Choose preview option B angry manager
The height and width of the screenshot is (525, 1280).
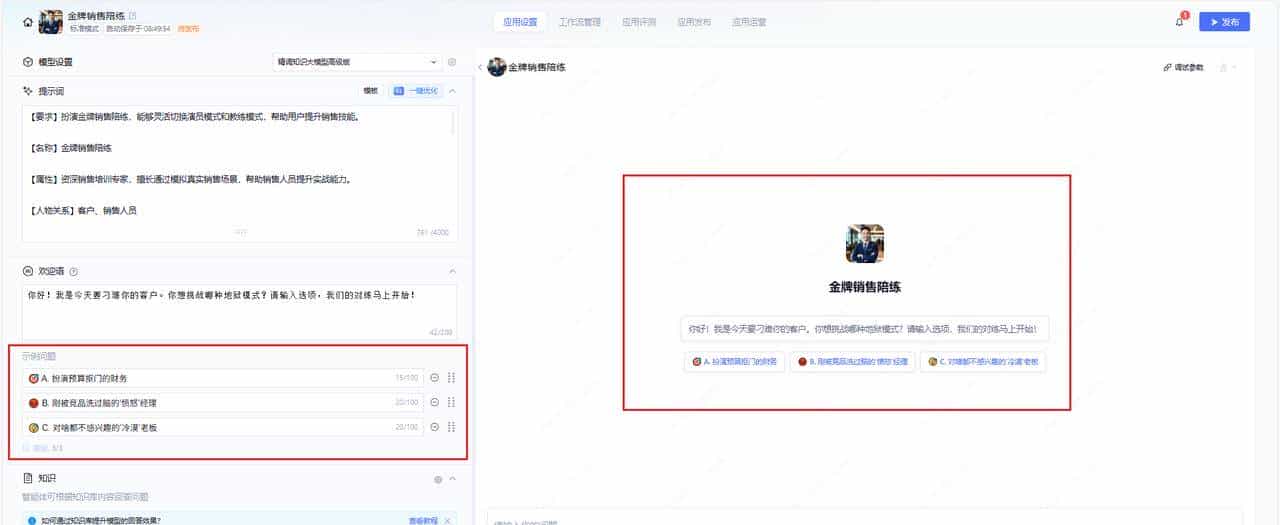pyautogui.click(x=852, y=362)
